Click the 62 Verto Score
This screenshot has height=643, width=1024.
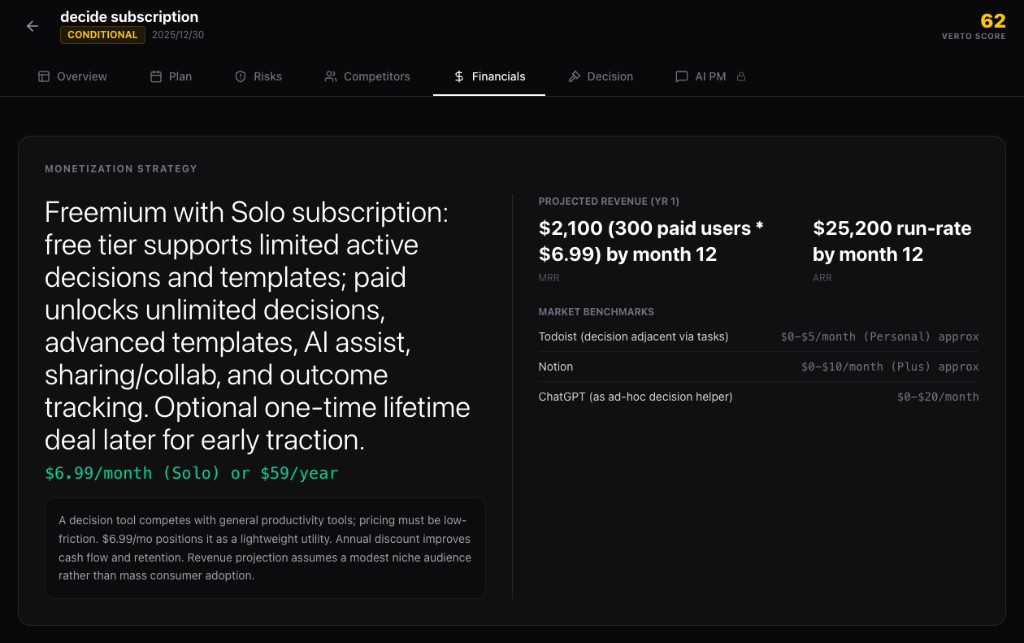coord(992,21)
